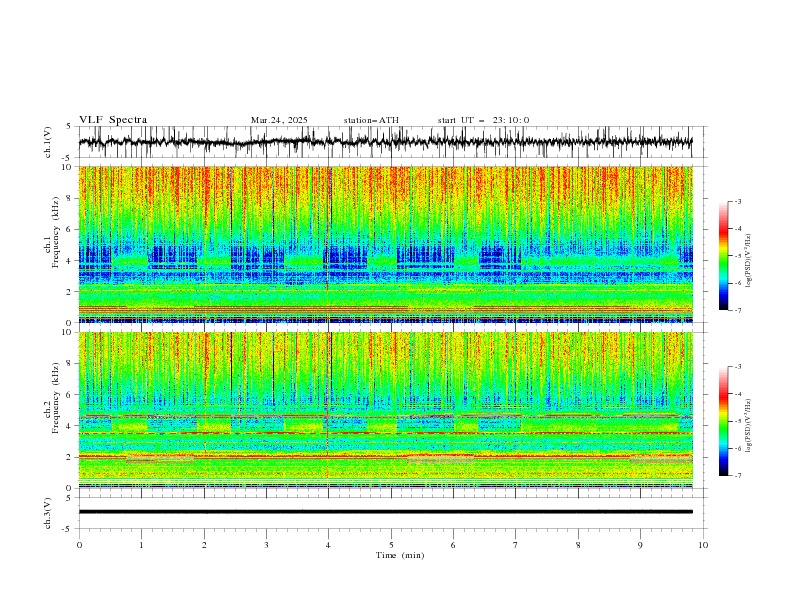This screenshot has width=792, height=612.
Task: Click the ch.1 spectrogram color scale bar
Action: coord(723,256)
